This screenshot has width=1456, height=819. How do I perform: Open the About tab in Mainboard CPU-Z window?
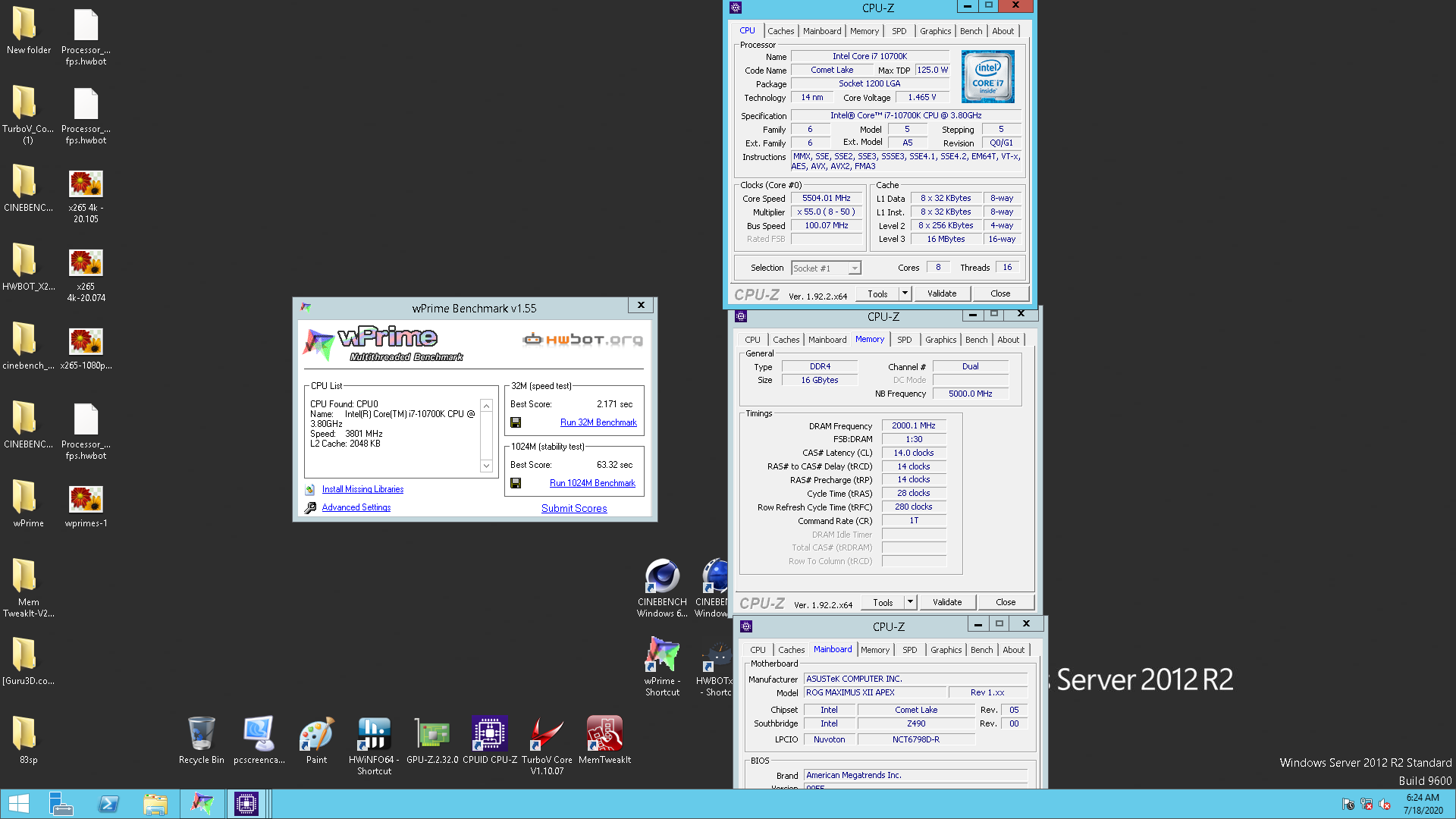click(1013, 650)
